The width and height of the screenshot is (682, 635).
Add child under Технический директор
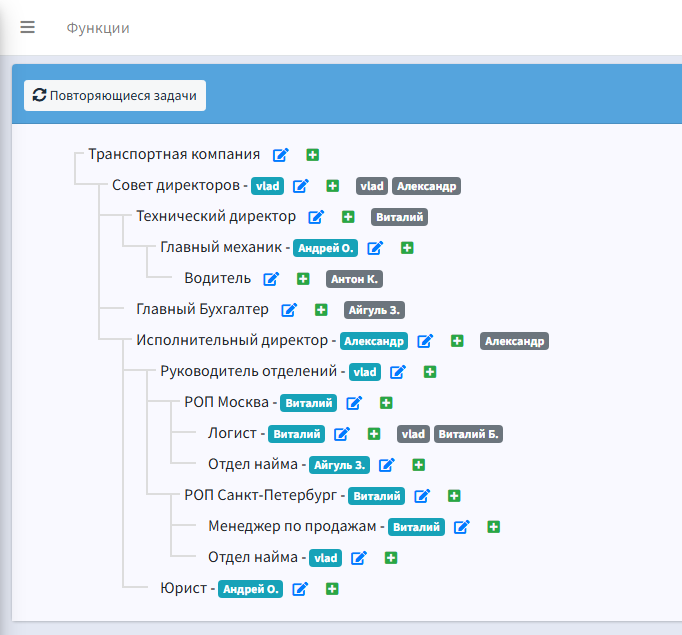click(x=348, y=217)
